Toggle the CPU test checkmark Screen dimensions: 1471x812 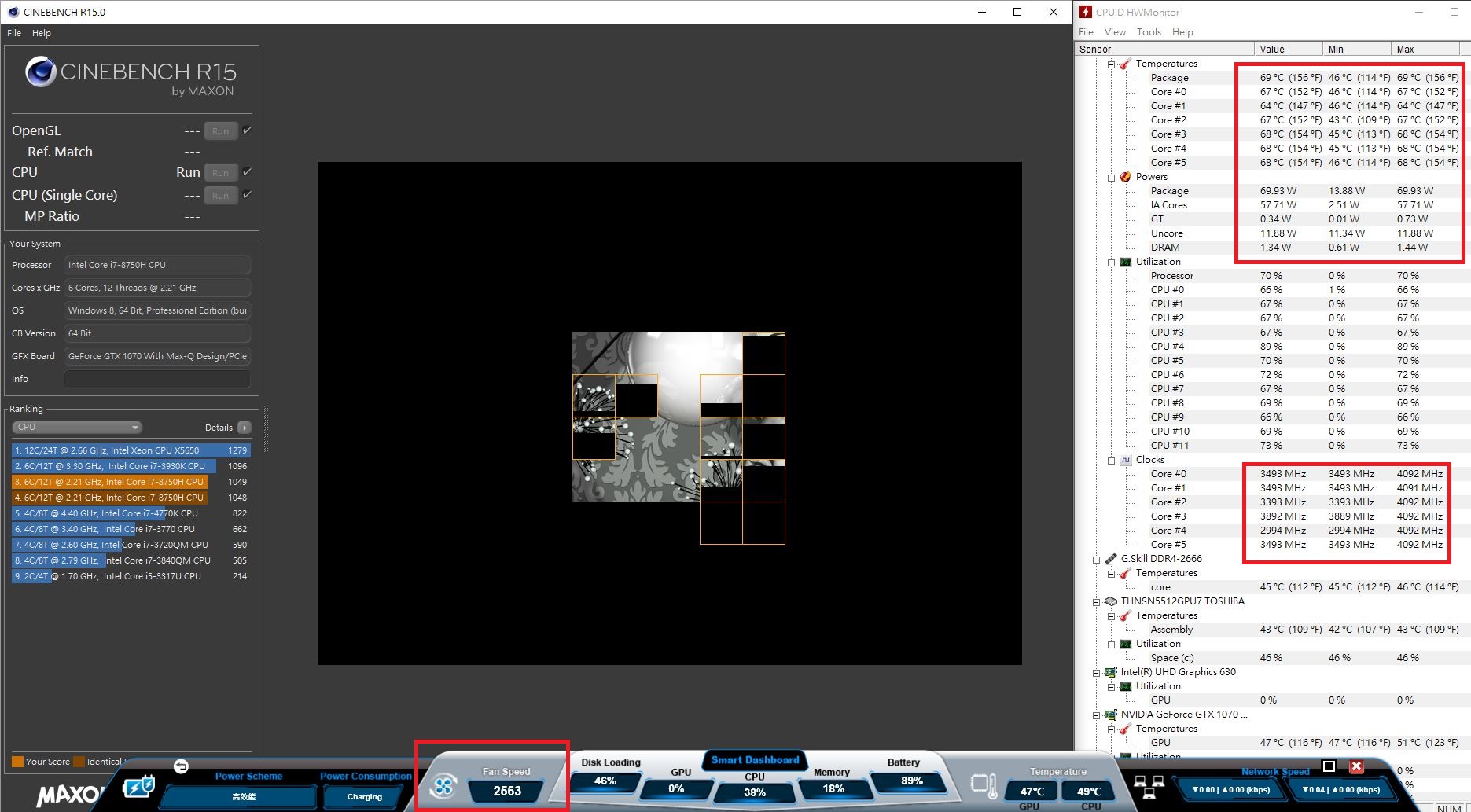pyautogui.click(x=247, y=171)
